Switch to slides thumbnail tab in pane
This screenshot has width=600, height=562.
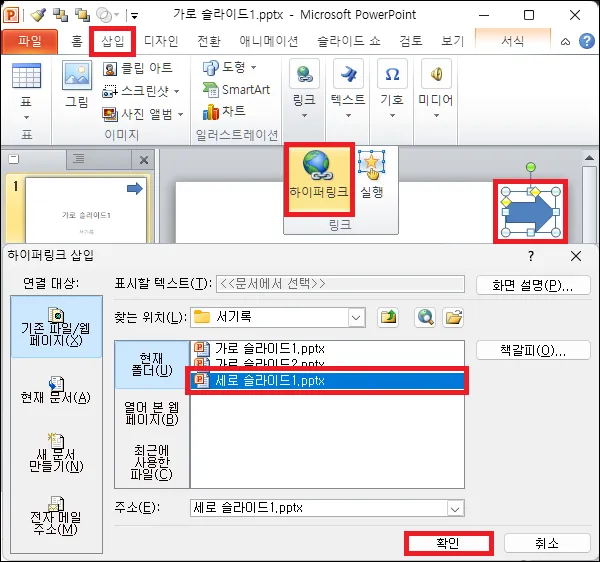(14, 159)
